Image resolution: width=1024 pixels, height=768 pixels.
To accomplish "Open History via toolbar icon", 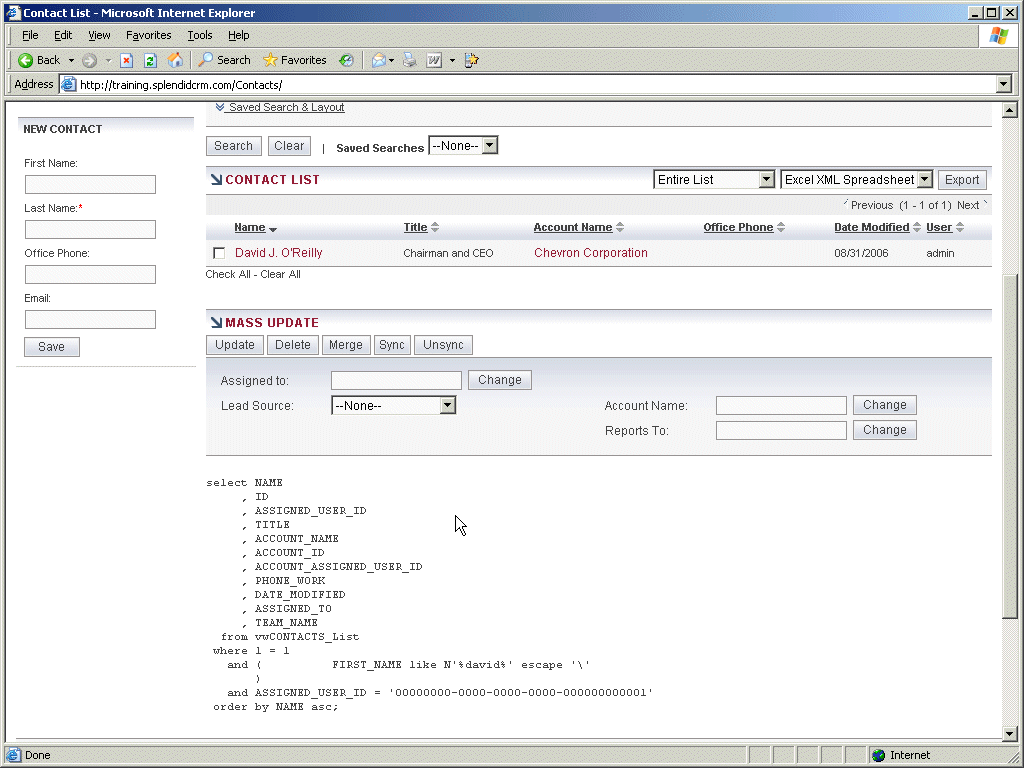I will [346, 60].
